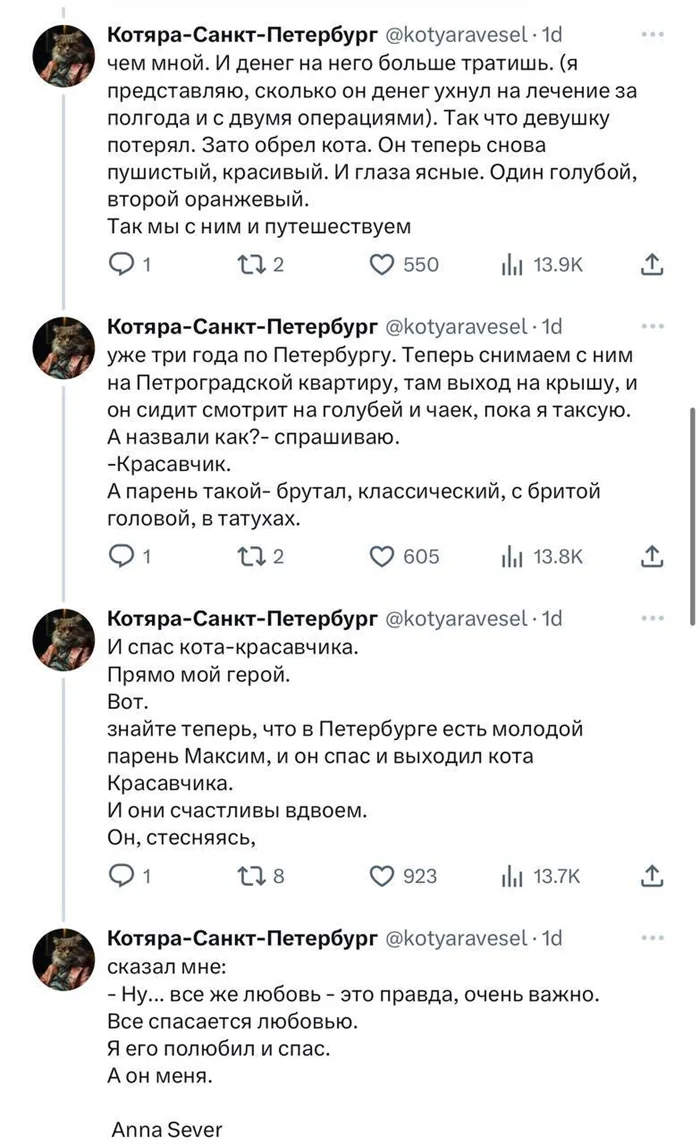Like the tweet with 550 likes
Screen dimensions: 700x1144
click(x=381, y=264)
